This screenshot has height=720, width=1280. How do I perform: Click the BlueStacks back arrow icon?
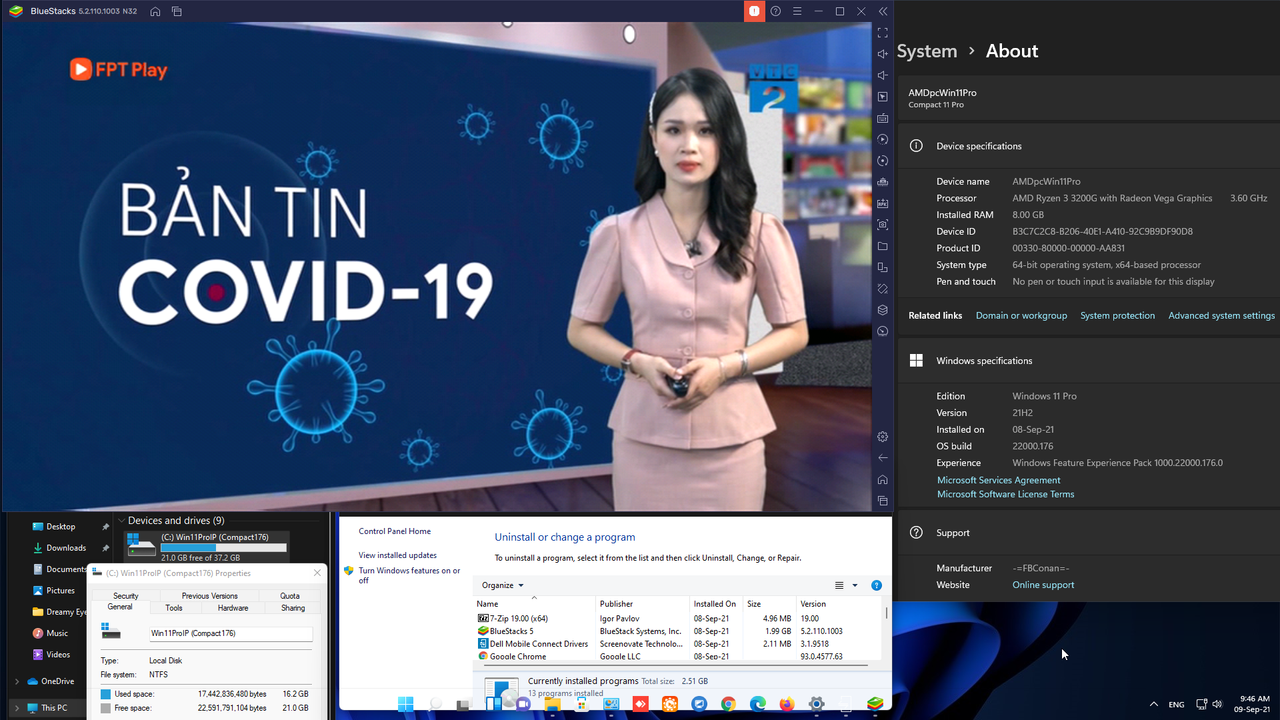pyautogui.click(x=882, y=458)
